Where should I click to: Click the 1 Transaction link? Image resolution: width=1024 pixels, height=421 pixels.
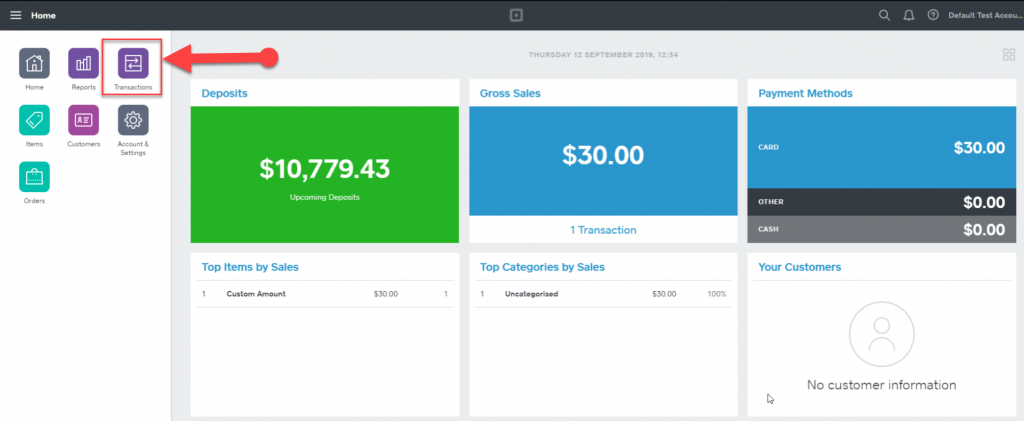603,230
